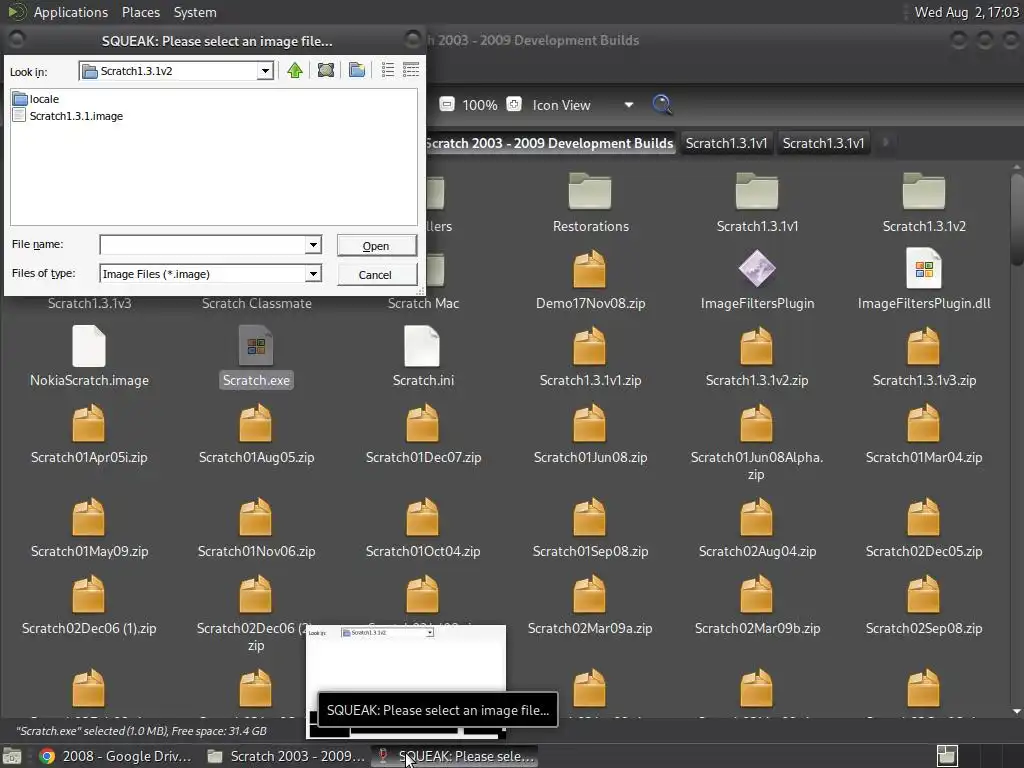Select Scratch01May09.zip archive
Image resolution: width=1024 pixels, height=768 pixels.
(x=89, y=528)
